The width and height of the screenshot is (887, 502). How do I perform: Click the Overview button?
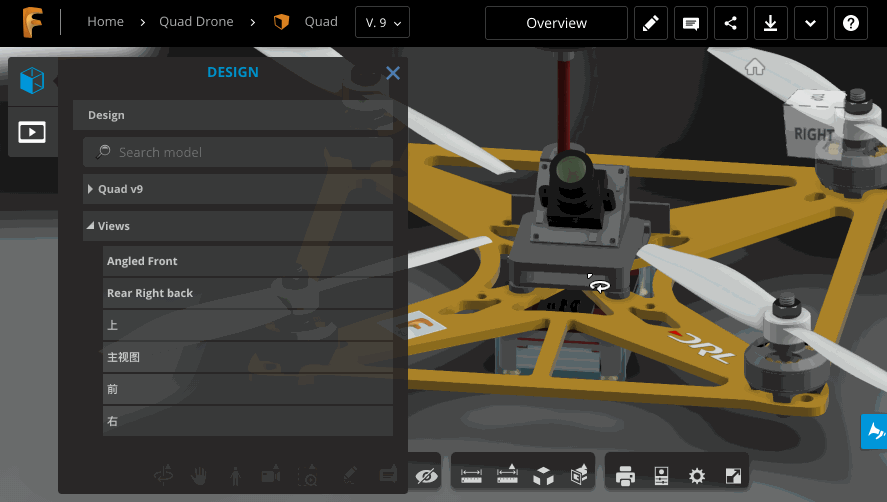pos(556,23)
